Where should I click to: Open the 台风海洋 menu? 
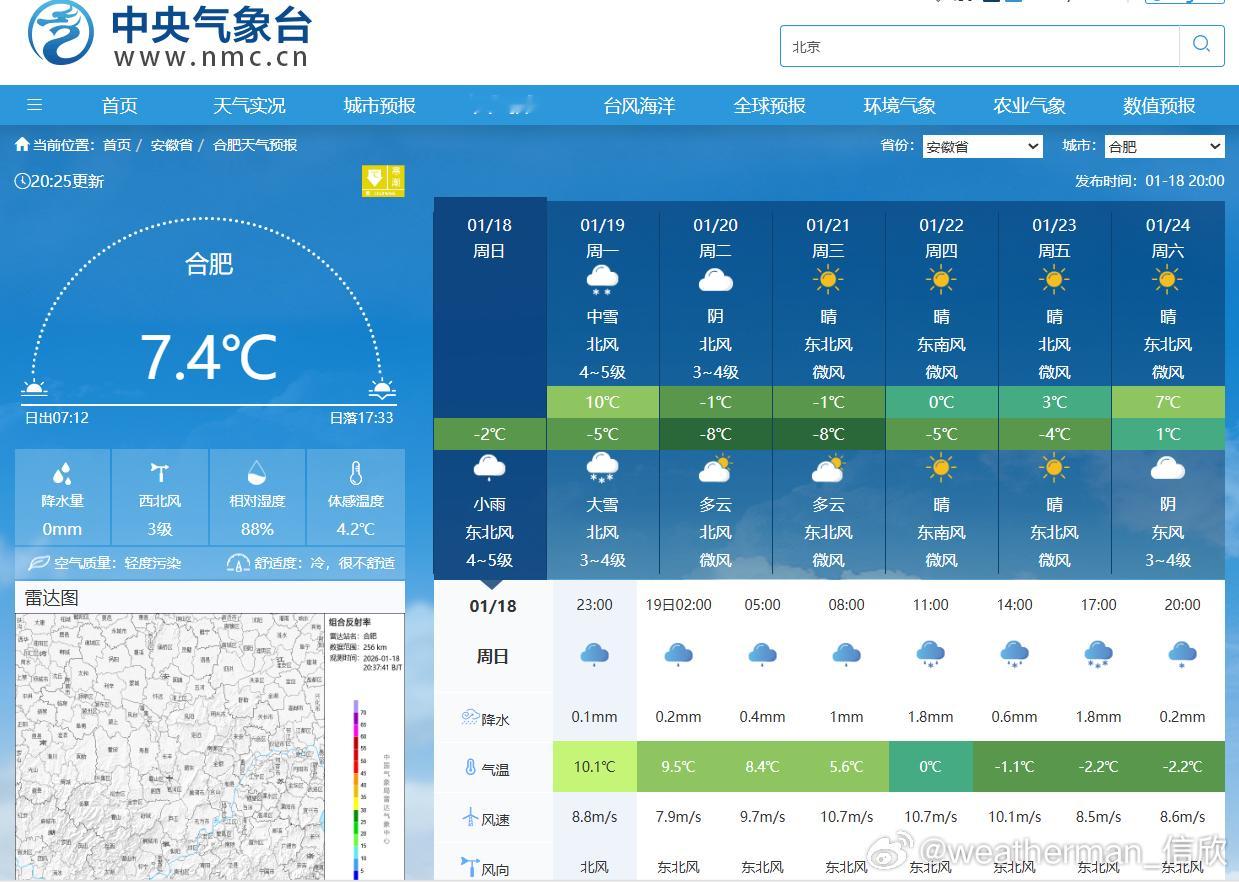[x=639, y=105]
